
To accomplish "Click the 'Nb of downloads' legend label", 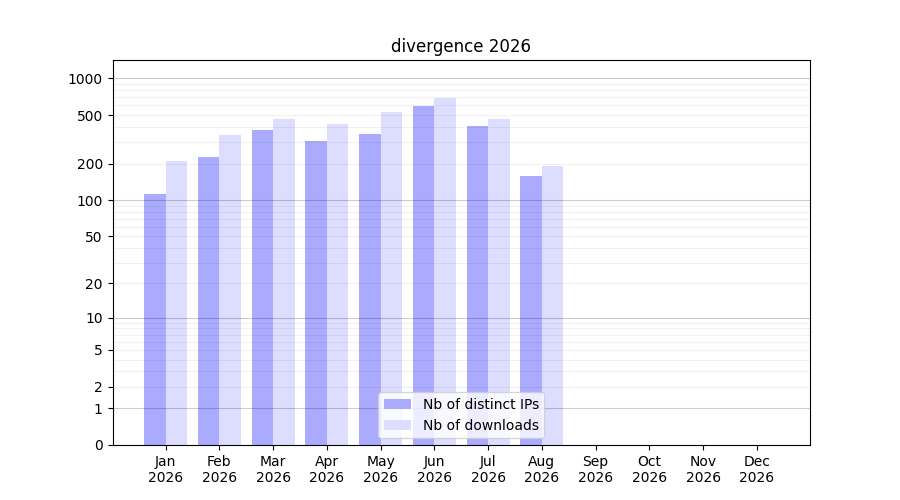I will point(480,425).
